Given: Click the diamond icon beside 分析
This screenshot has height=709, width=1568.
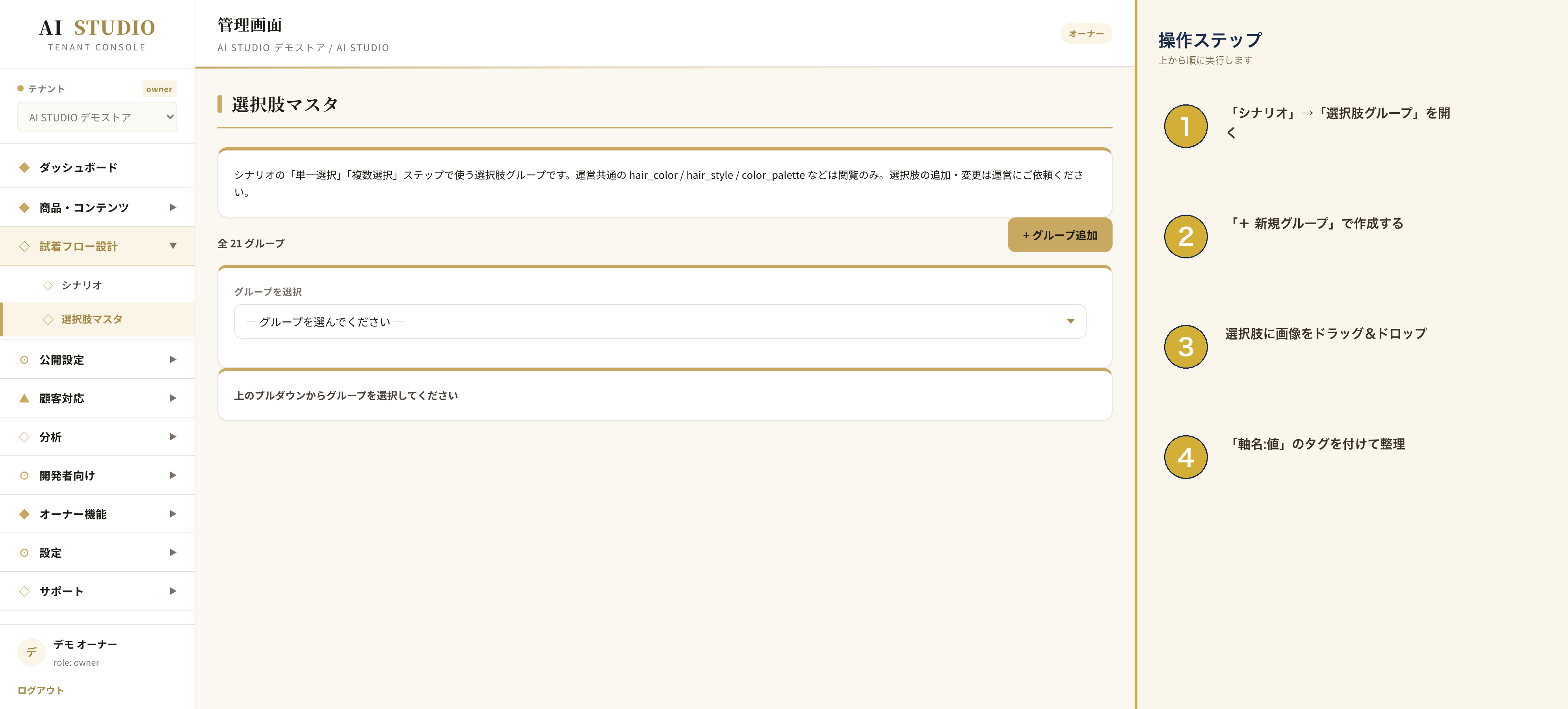Looking at the screenshot, I should click(24, 437).
